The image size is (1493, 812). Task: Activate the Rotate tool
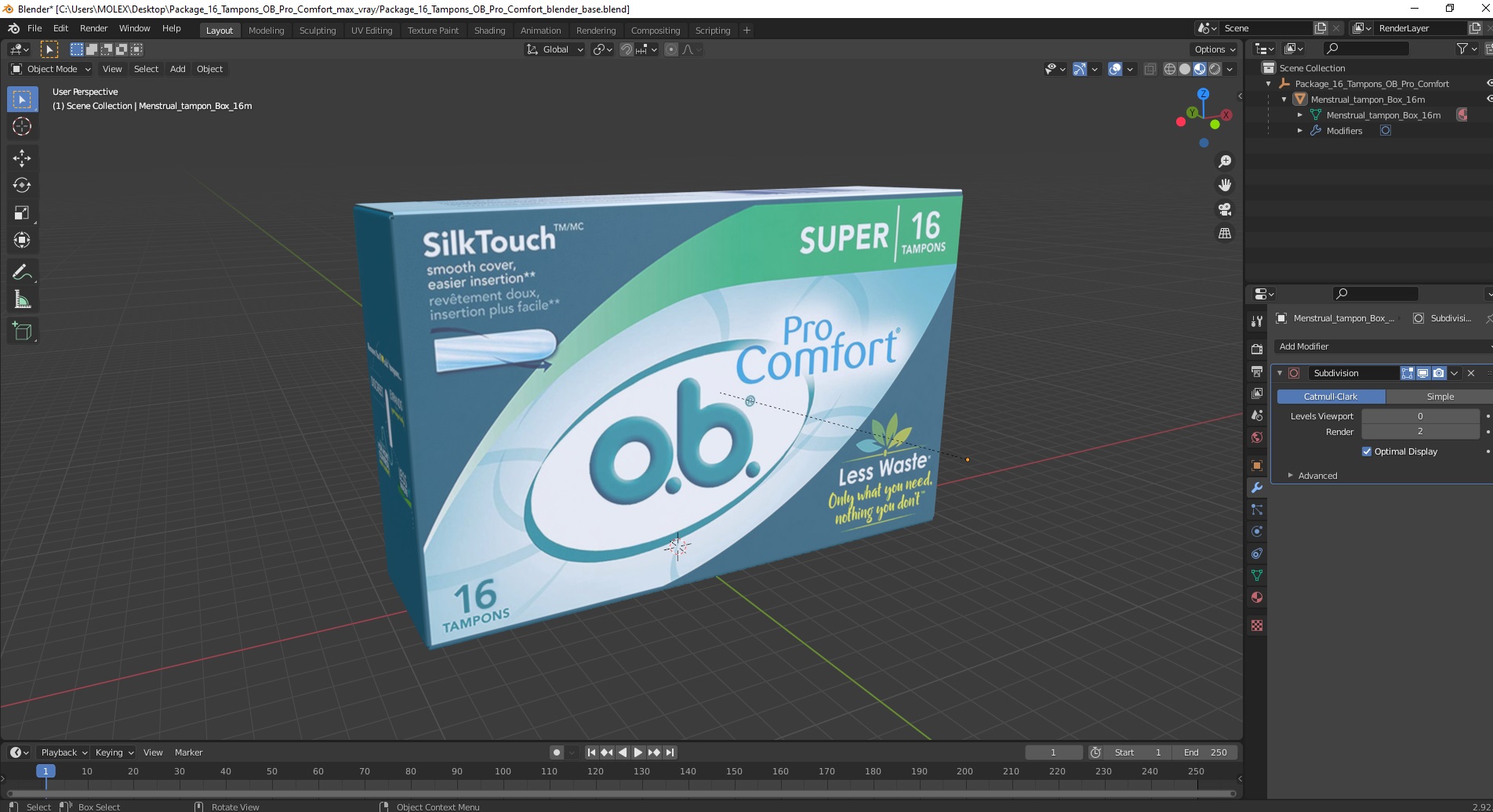pos(22,186)
